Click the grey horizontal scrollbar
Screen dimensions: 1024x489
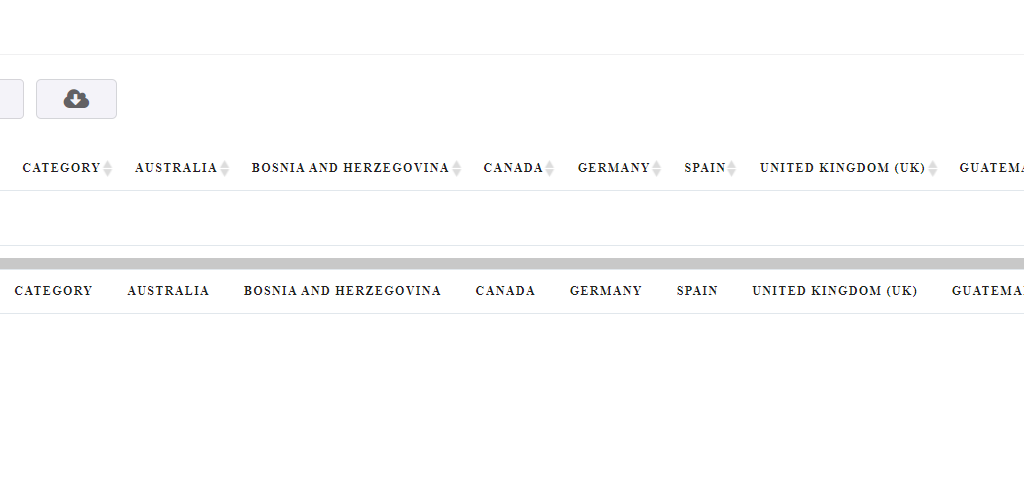512,264
